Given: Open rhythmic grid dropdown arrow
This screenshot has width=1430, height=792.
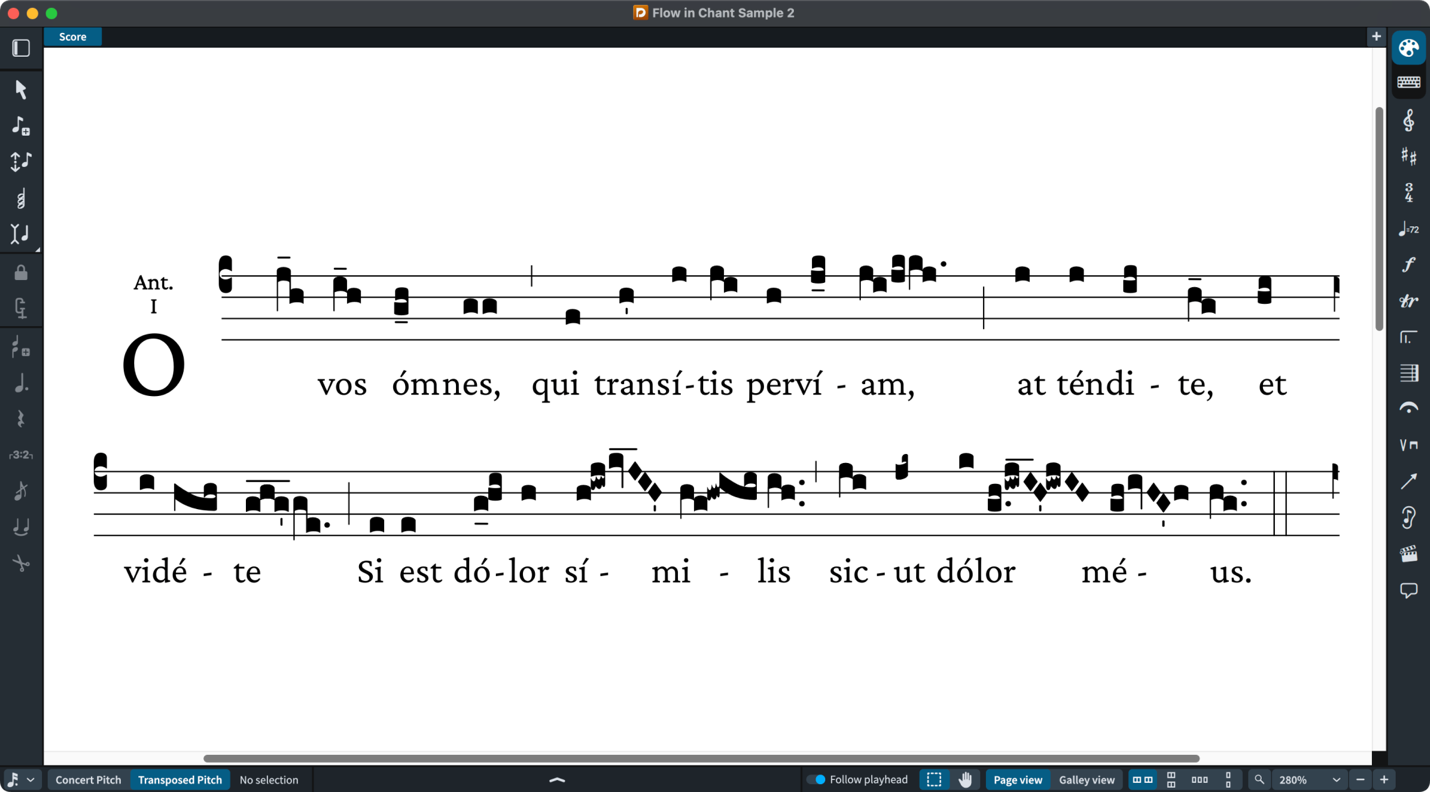Looking at the screenshot, I should pyautogui.click(x=31, y=780).
